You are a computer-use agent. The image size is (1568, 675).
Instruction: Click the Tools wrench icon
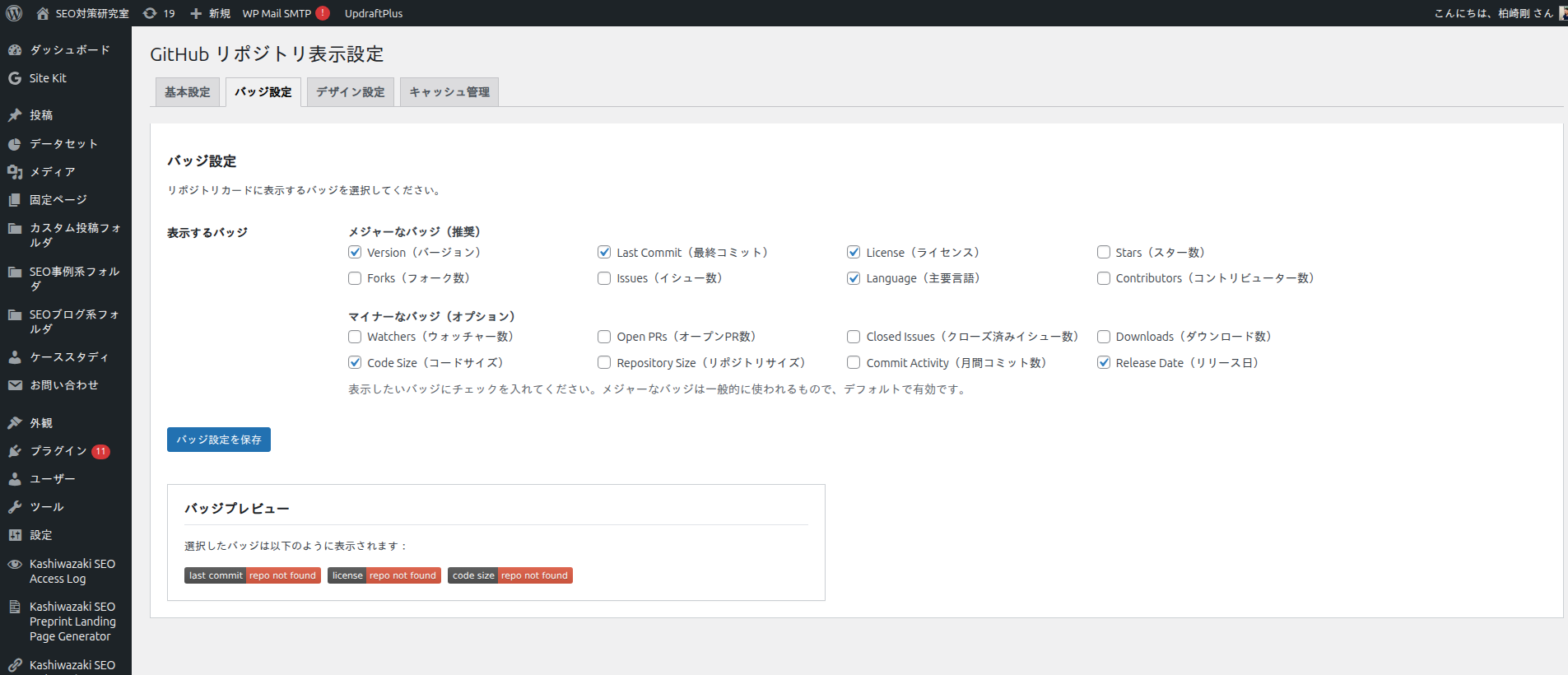click(15, 507)
